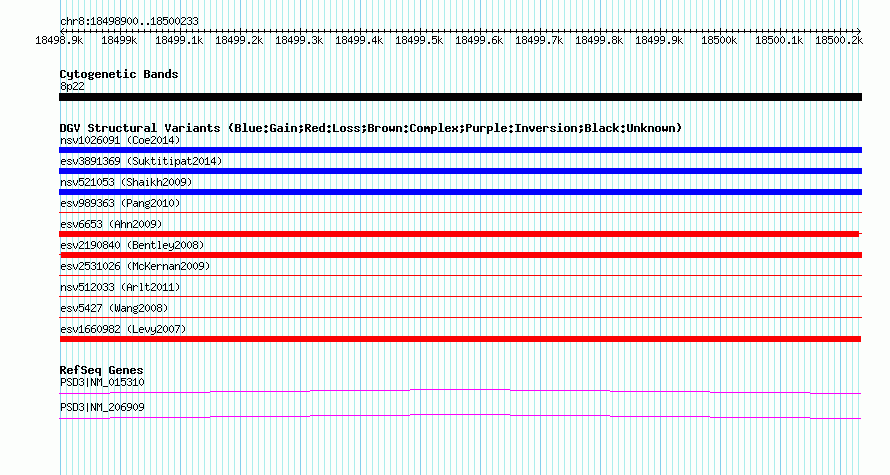Open variant esv1660982 (Levy2007) label

click(123, 329)
